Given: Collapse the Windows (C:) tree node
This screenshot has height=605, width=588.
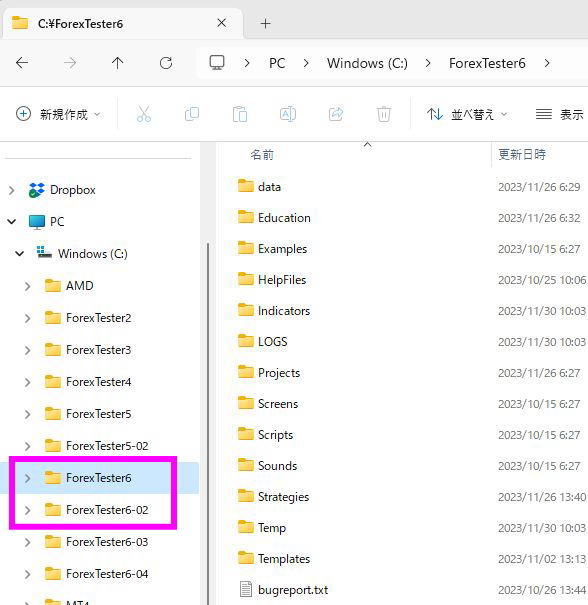Looking at the screenshot, I should 20,254.
